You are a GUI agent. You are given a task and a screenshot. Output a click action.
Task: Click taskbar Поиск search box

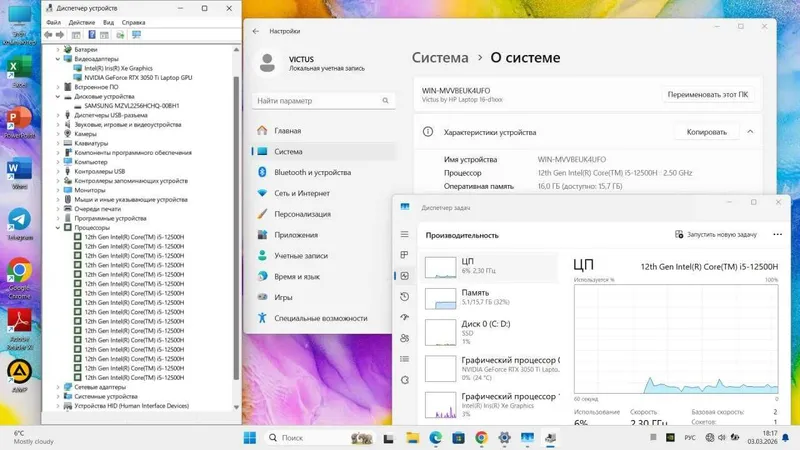[320, 438]
